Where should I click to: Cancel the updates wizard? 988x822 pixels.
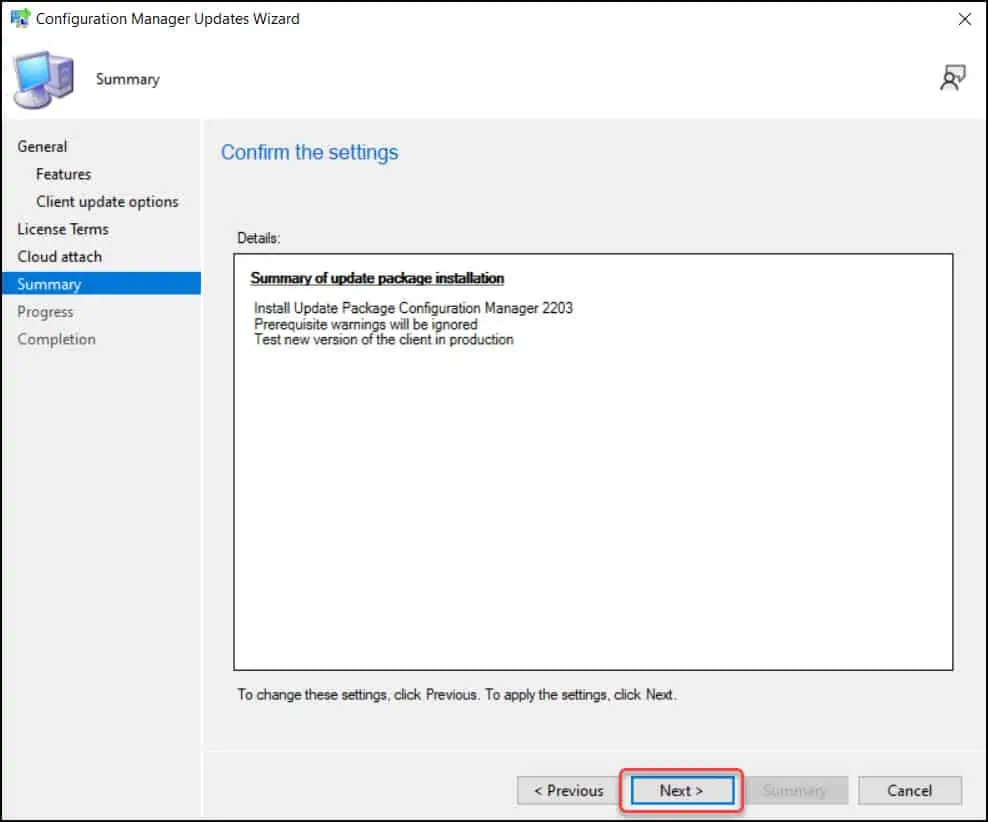[x=909, y=790]
